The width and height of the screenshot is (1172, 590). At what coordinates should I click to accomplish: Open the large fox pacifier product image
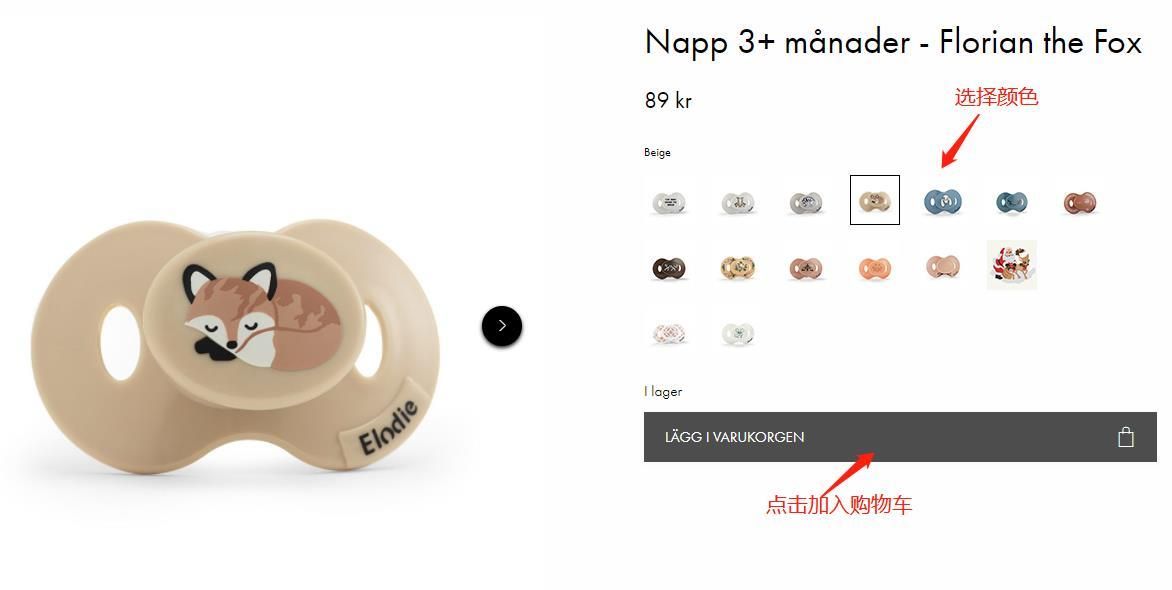pyautogui.click(x=235, y=345)
